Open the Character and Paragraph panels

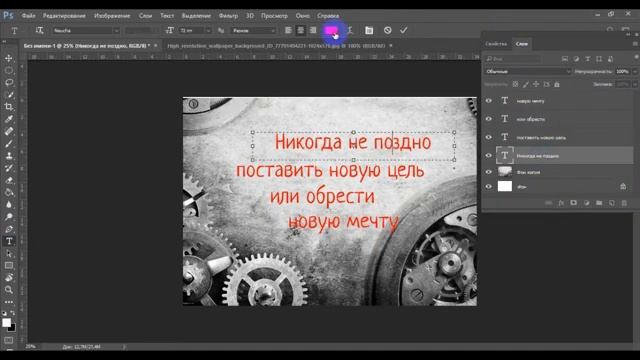point(369,30)
